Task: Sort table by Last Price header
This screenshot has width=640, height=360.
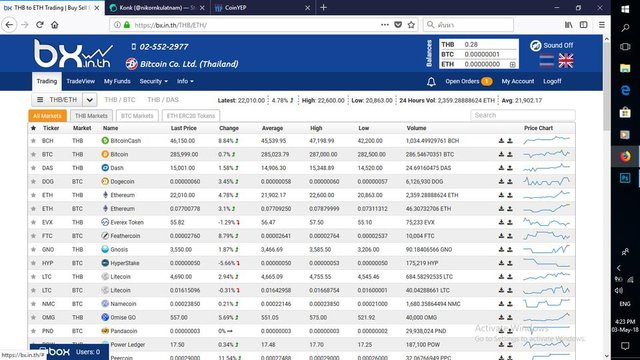Action: [184, 128]
